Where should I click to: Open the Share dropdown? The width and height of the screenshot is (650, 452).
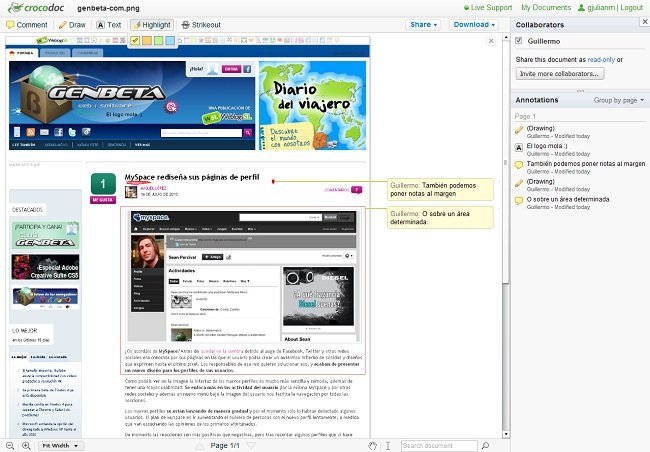tap(423, 25)
